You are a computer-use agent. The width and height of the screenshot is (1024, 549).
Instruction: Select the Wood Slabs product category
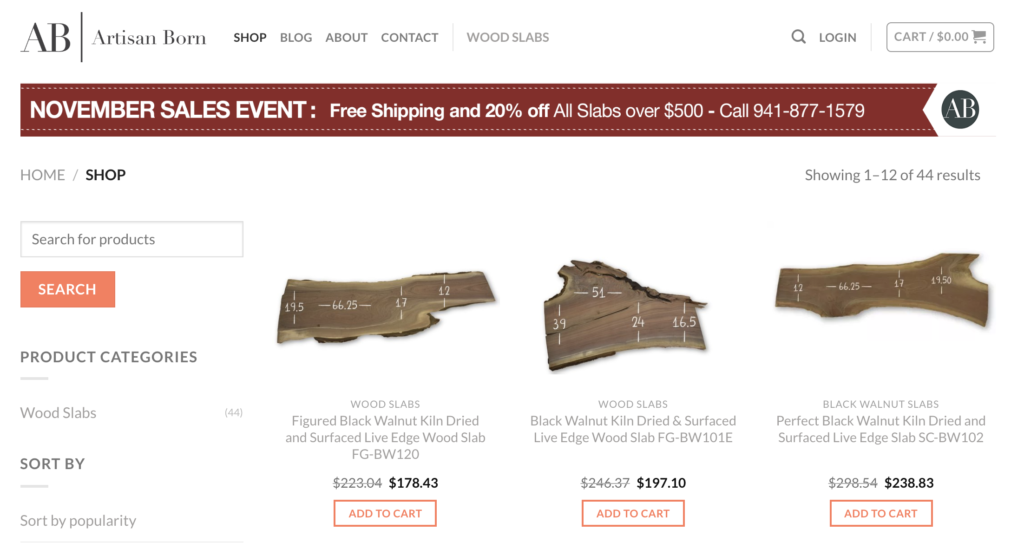tap(58, 413)
